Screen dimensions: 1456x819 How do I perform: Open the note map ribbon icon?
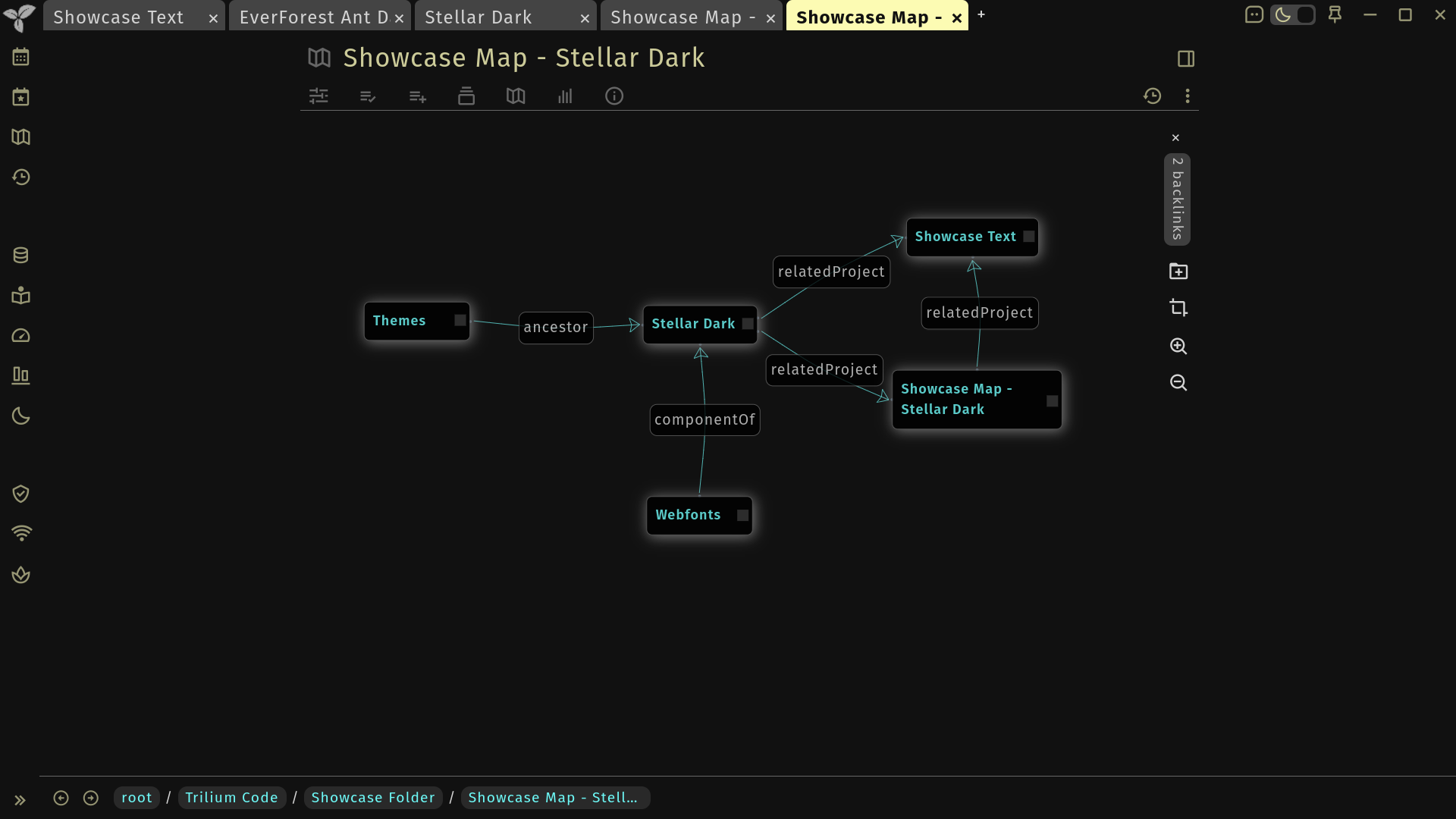pos(516,96)
